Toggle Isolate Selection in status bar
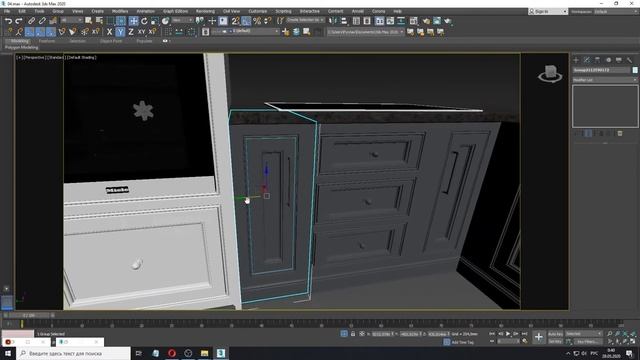Screen dimensions: 640x360 pyautogui.click(x=344, y=334)
